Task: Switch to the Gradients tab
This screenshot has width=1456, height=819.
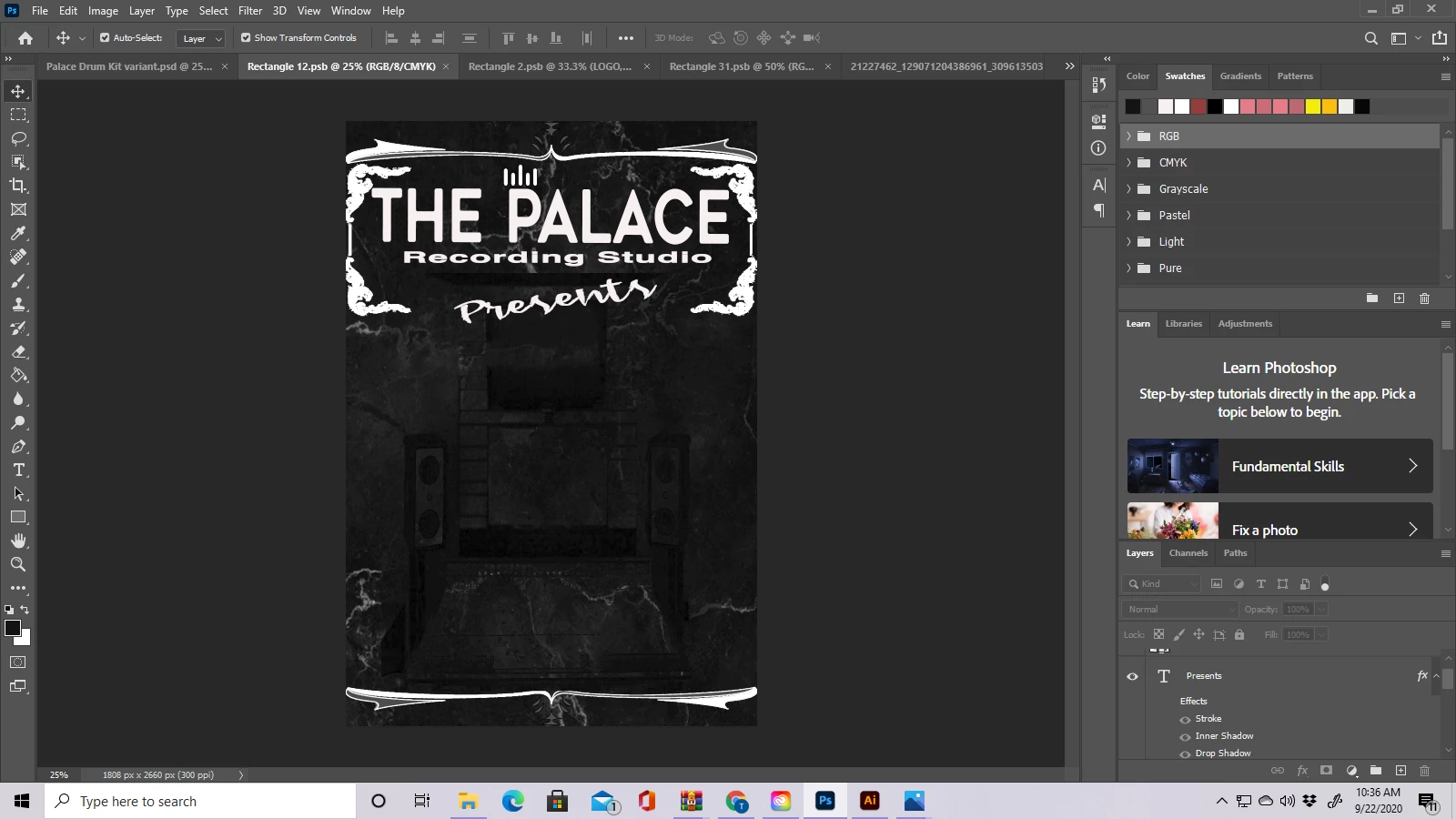Action: (x=1240, y=76)
